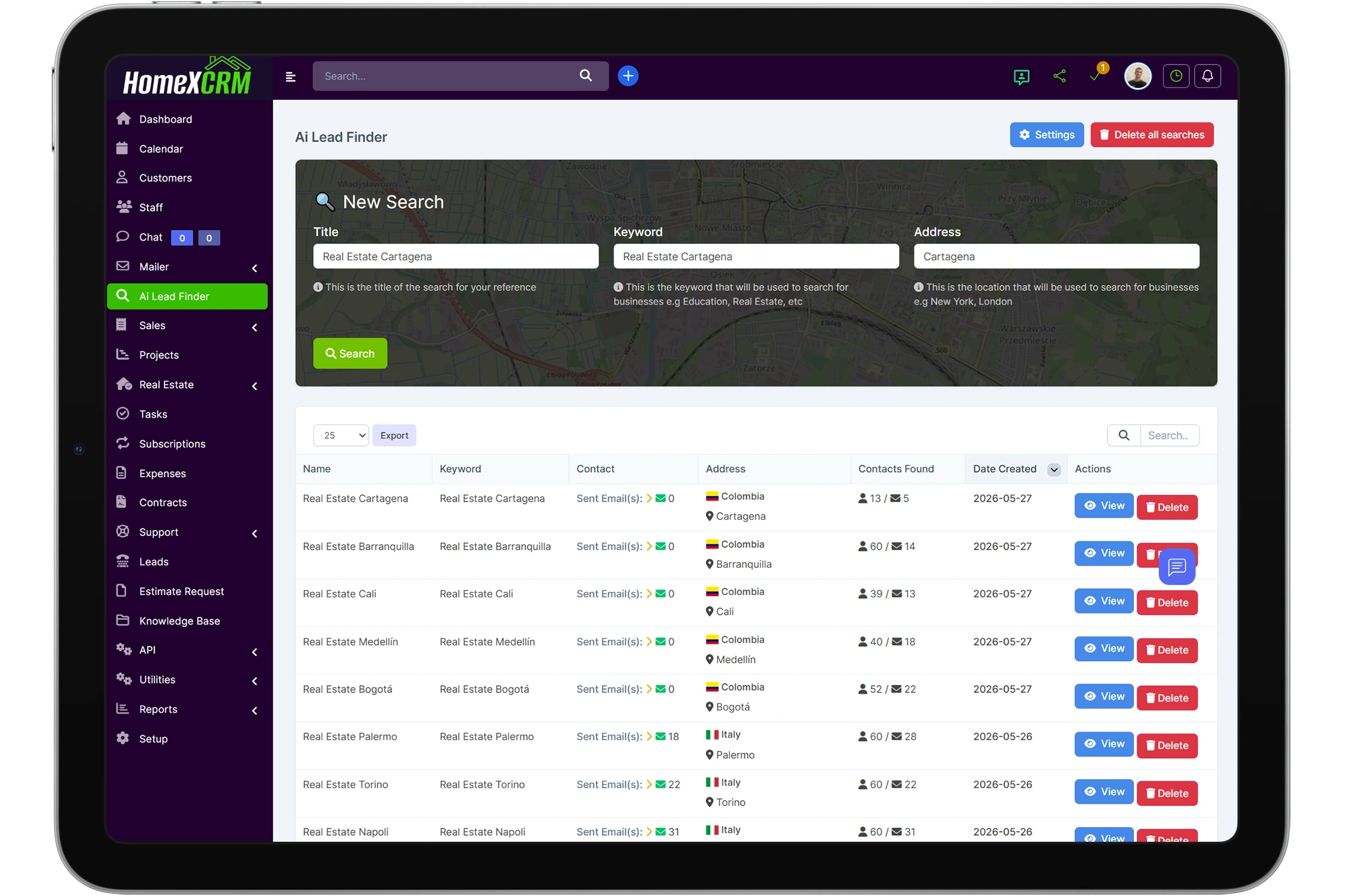Click the Knowledge Base folder icon

click(x=123, y=620)
